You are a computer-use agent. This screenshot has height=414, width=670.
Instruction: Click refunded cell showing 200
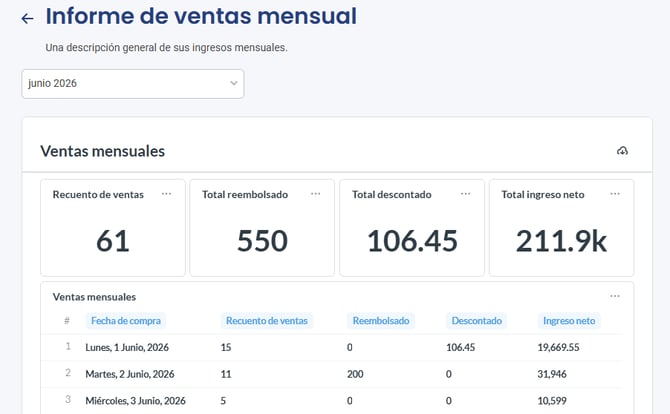point(355,374)
